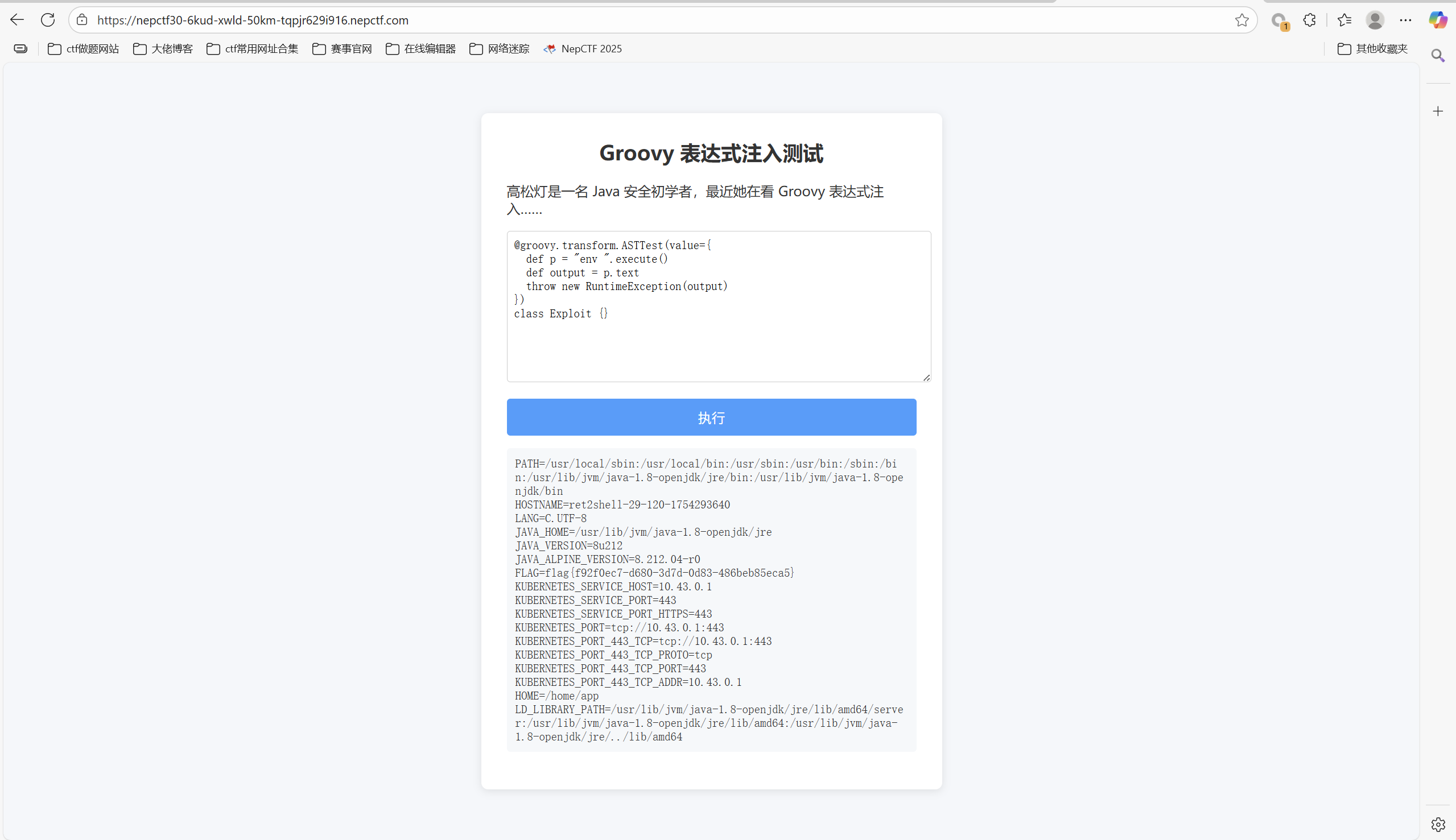The image size is (1456, 840).
Task: Open the 赛事官网 bookmark folder
Action: (341, 49)
